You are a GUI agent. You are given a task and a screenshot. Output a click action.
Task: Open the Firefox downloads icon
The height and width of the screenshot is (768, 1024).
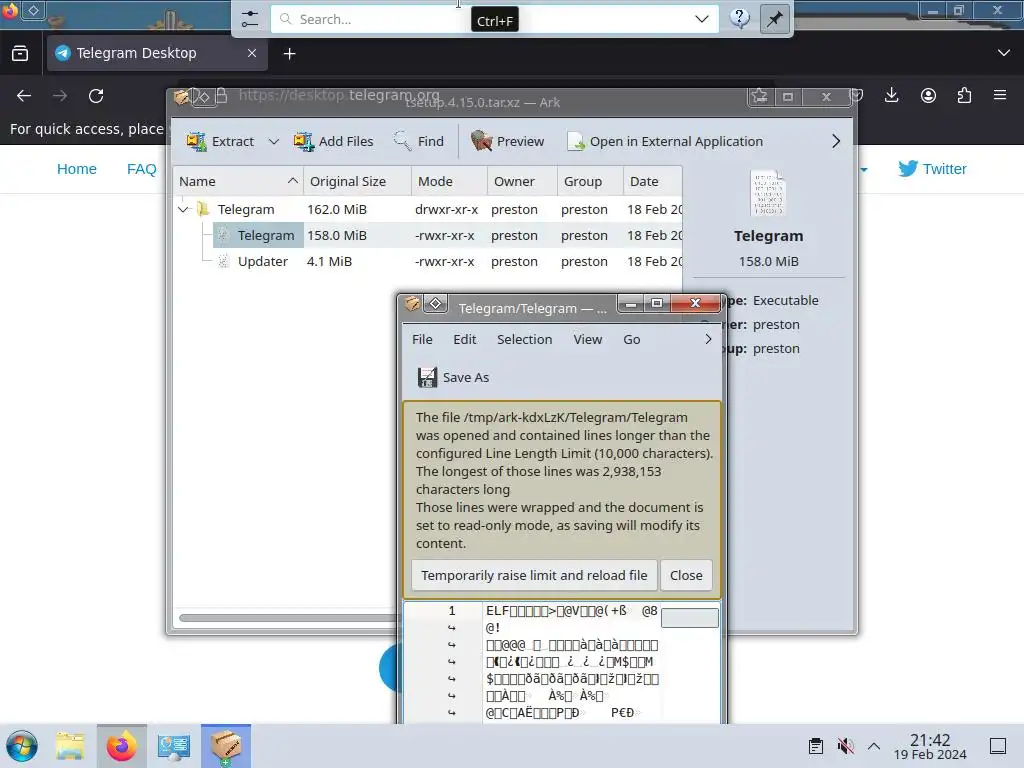click(891, 96)
